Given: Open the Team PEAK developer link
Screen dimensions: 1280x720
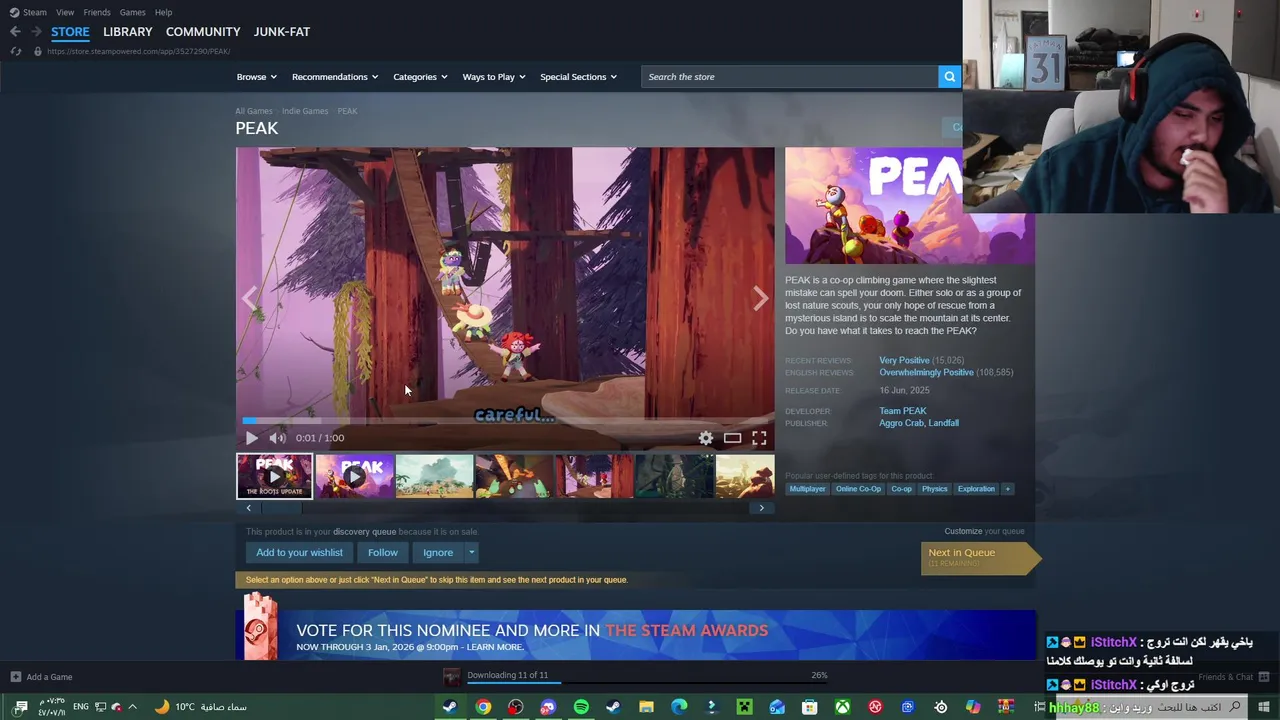Looking at the screenshot, I should [x=903, y=411].
